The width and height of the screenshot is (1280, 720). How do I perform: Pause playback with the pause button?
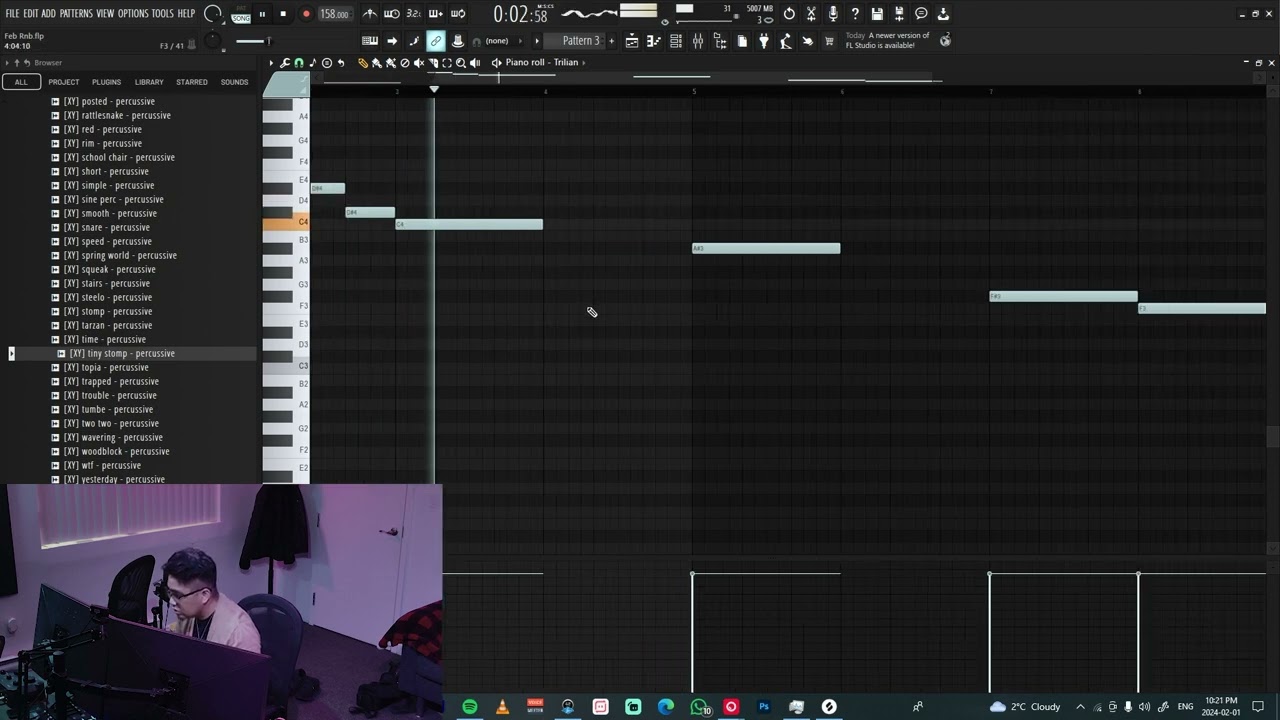(x=262, y=14)
